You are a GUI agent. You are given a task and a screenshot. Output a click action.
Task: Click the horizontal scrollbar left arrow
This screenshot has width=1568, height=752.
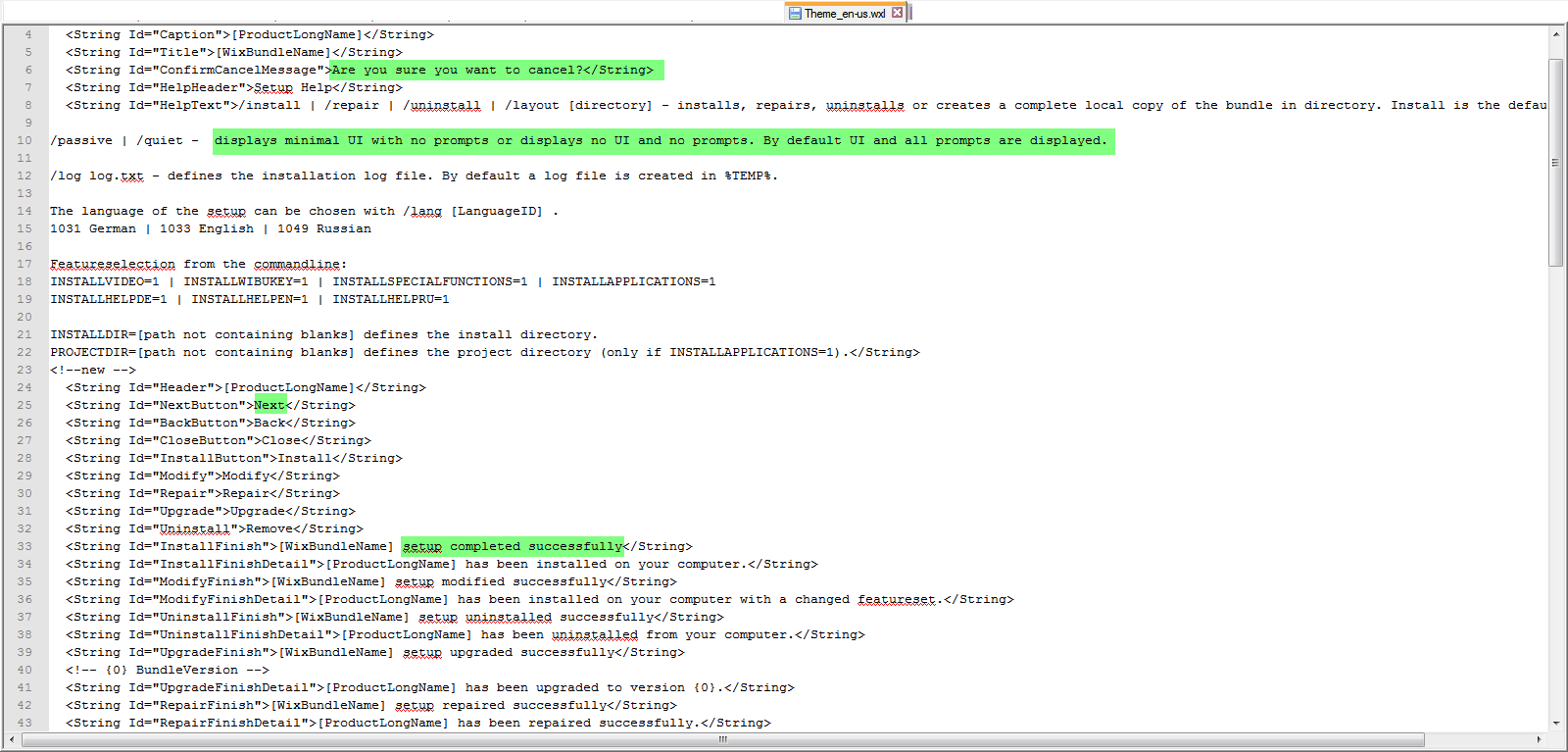(x=12, y=739)
